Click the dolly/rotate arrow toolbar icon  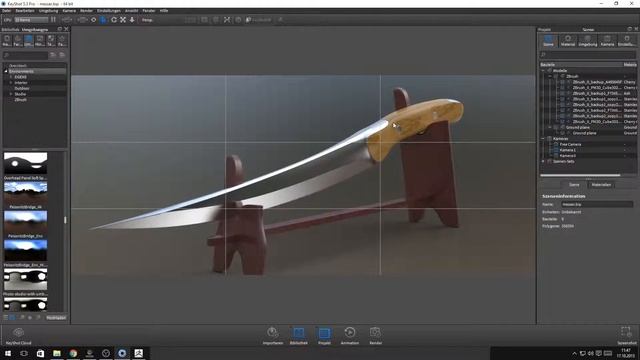click(x=114, y=20)
